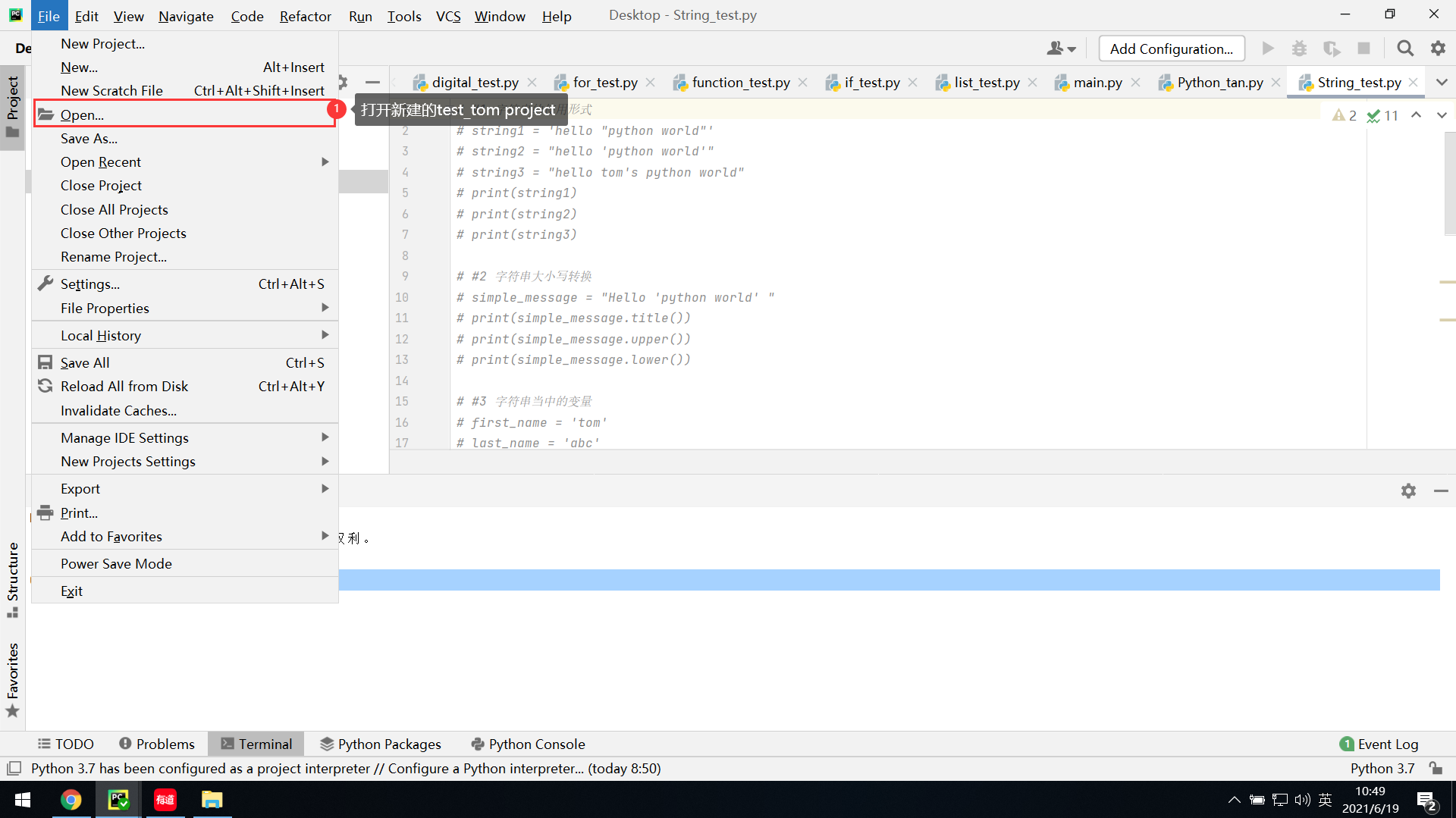Enable Power Save Mode
Viewport: 1456px width, 818px height.
click(x=115, y=563)
